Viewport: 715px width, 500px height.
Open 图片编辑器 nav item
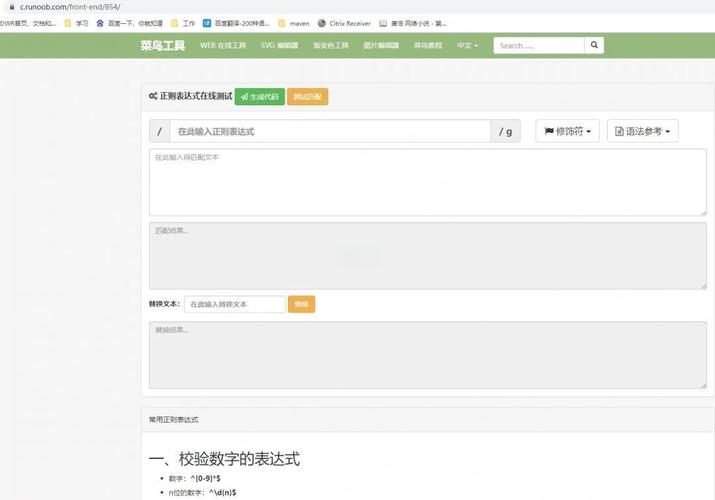pos(381,45)
